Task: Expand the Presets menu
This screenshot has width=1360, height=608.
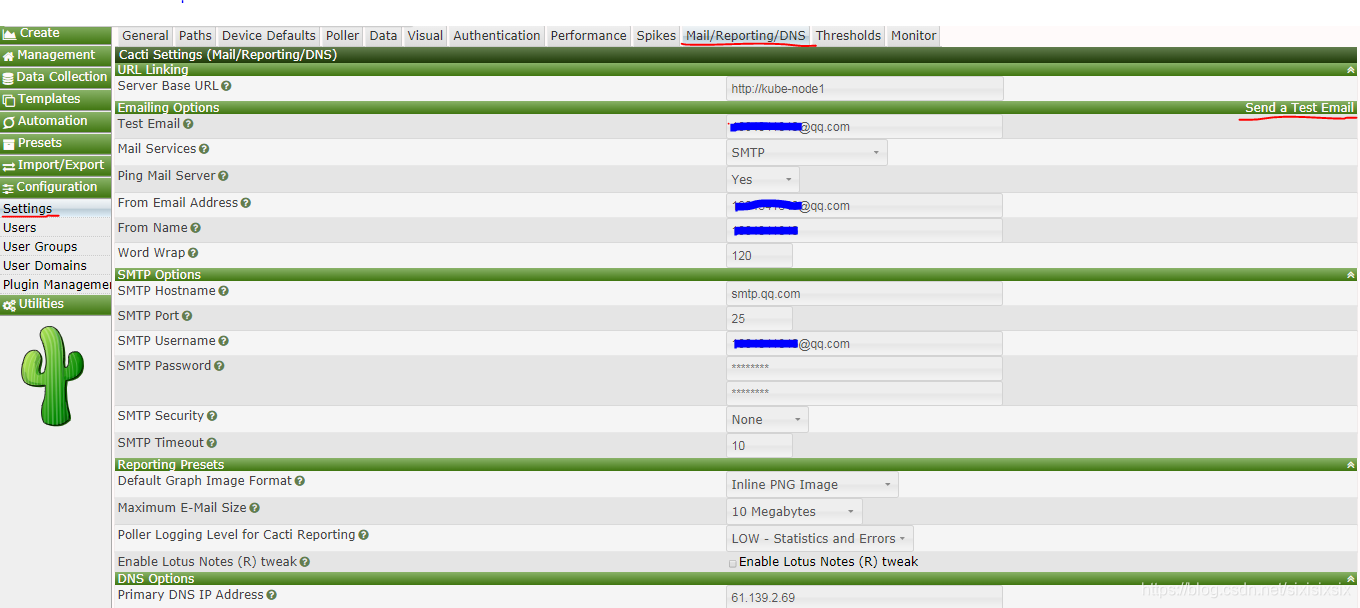Action: [x=56, y=143]
